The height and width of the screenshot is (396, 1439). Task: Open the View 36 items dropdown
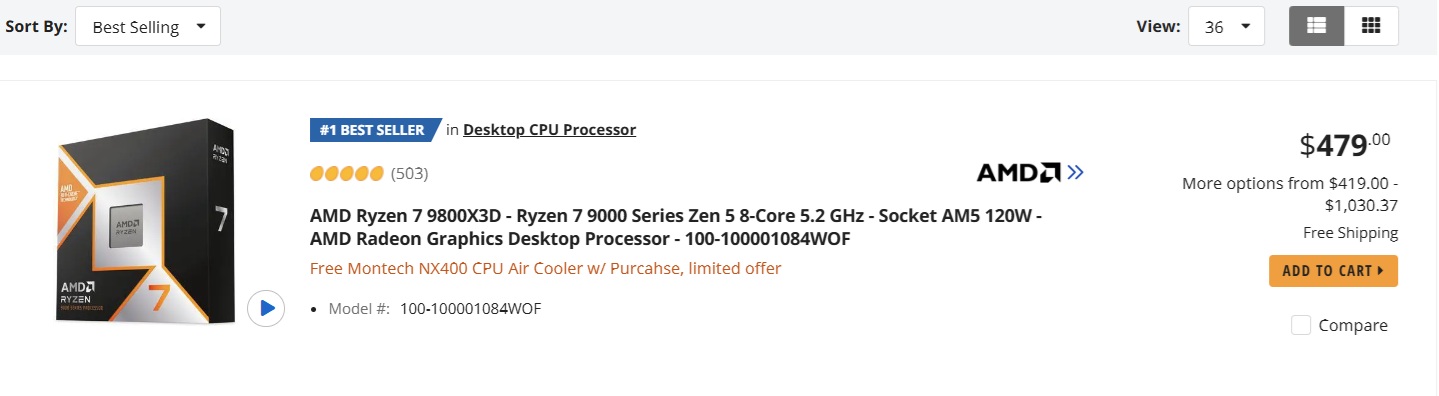1226,27
